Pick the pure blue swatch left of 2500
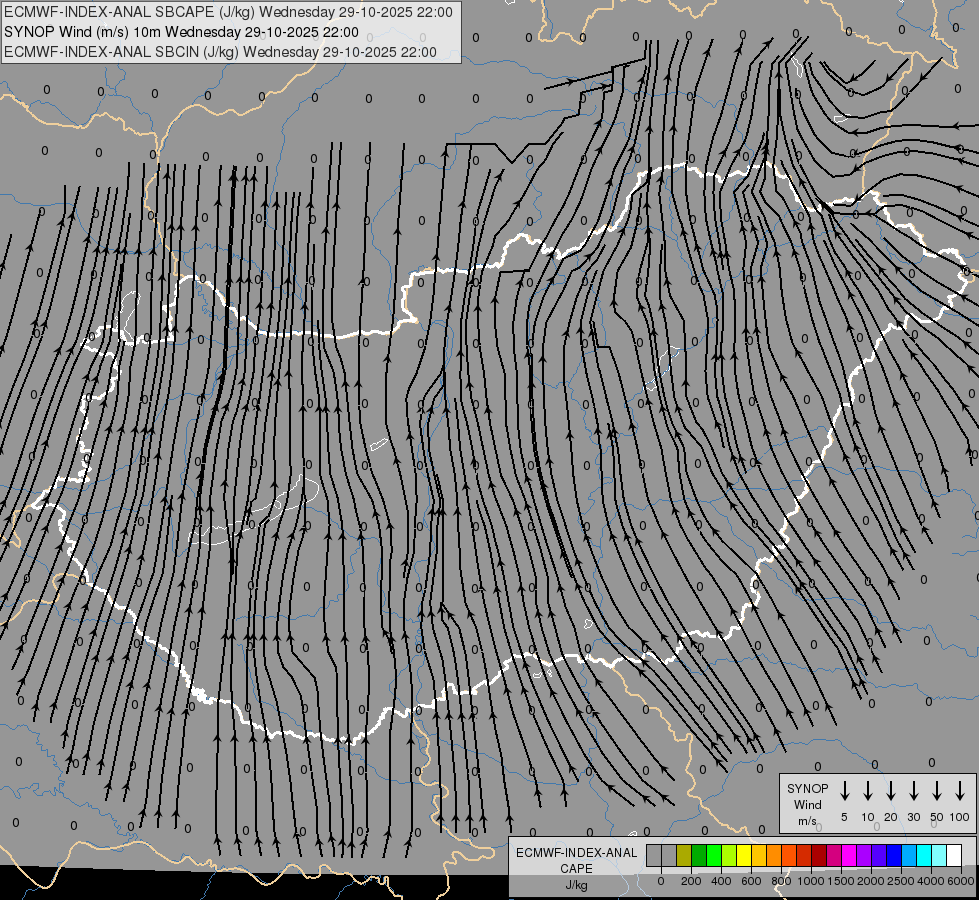Image resolution: width=979 pixels, height=900 pixels. (895, 856)
